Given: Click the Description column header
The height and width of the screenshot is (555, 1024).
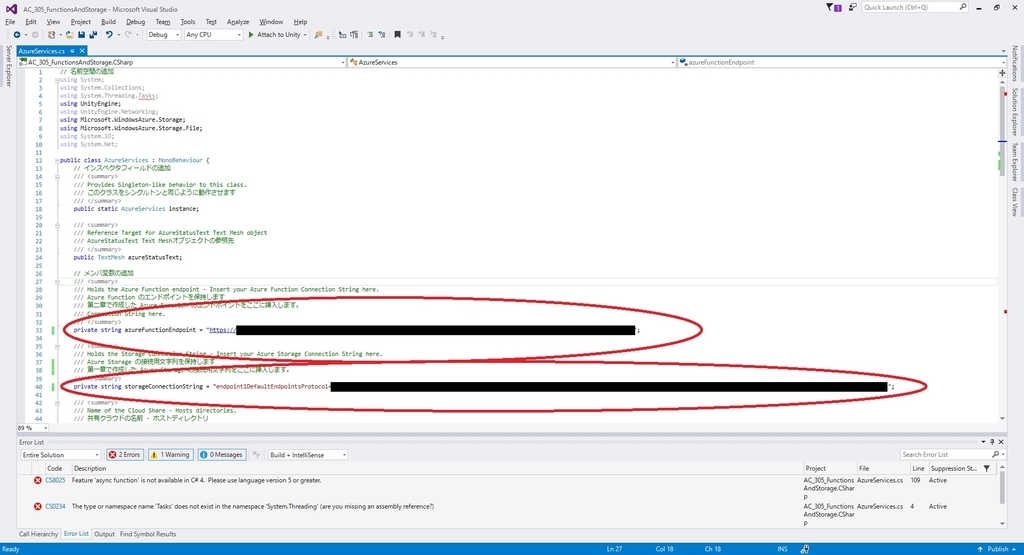Looking at the screenshot, I should (90, 468).
